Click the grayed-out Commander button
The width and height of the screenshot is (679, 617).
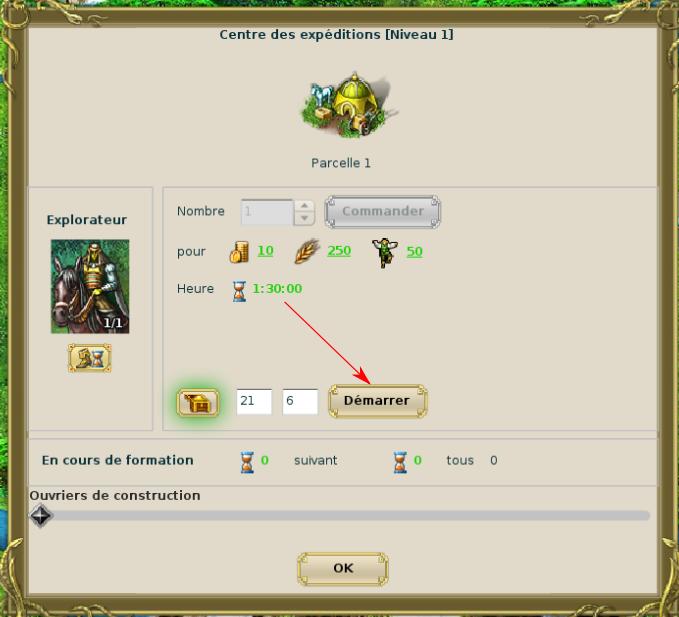coord(383,211)
